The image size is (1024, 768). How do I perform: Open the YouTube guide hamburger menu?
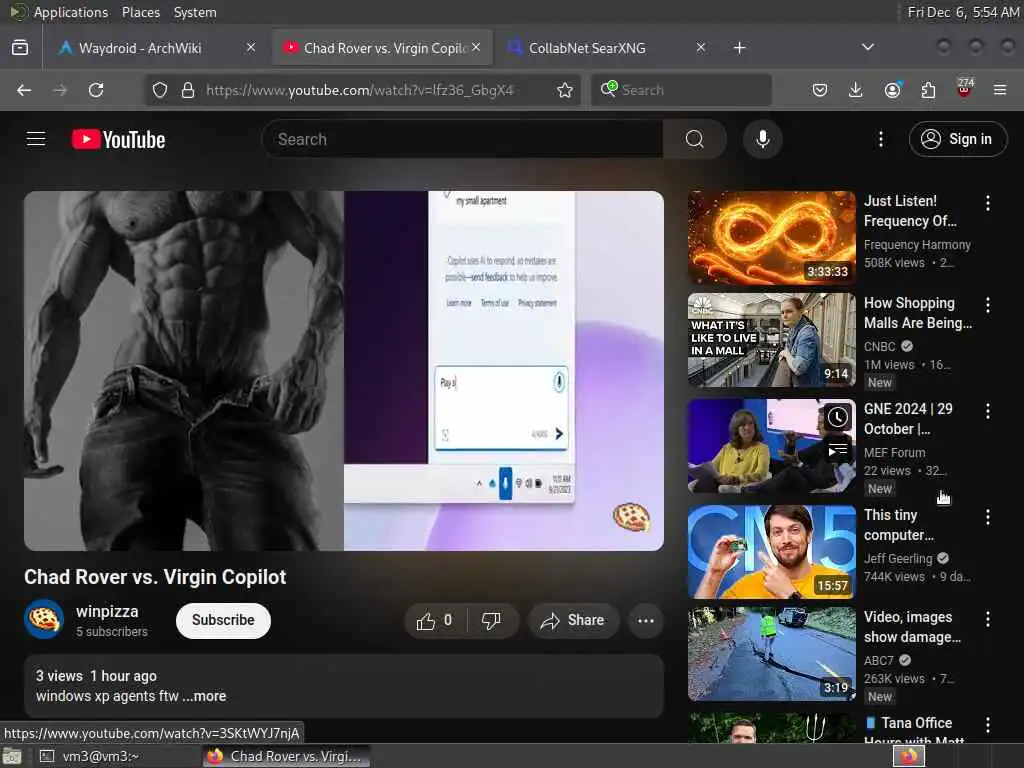[x=36, y=139]
